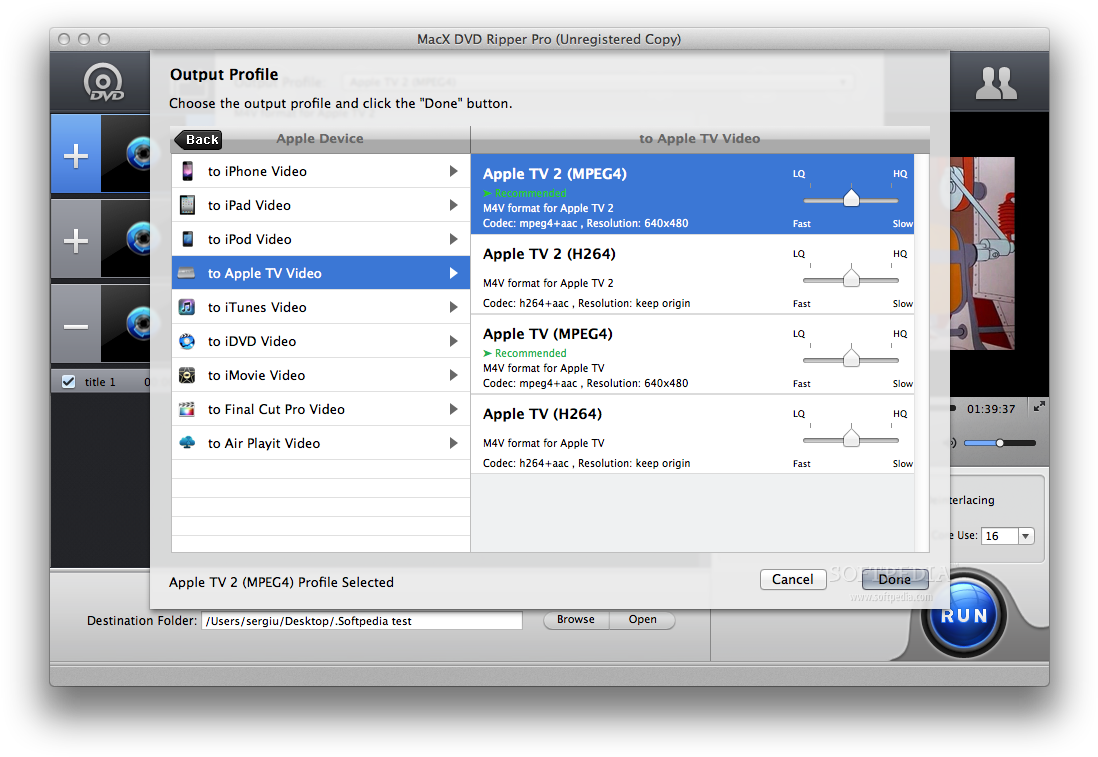
Task: Select to iPhone Video category
Action: pos(321,171)
